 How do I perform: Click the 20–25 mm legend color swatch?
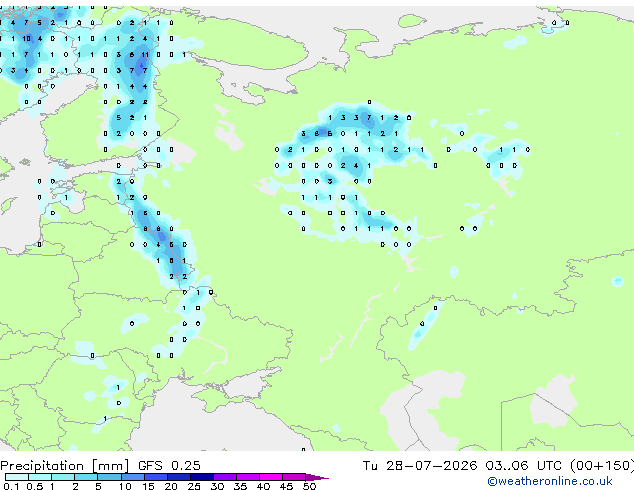pyautogui.click(x=179, y=477)
